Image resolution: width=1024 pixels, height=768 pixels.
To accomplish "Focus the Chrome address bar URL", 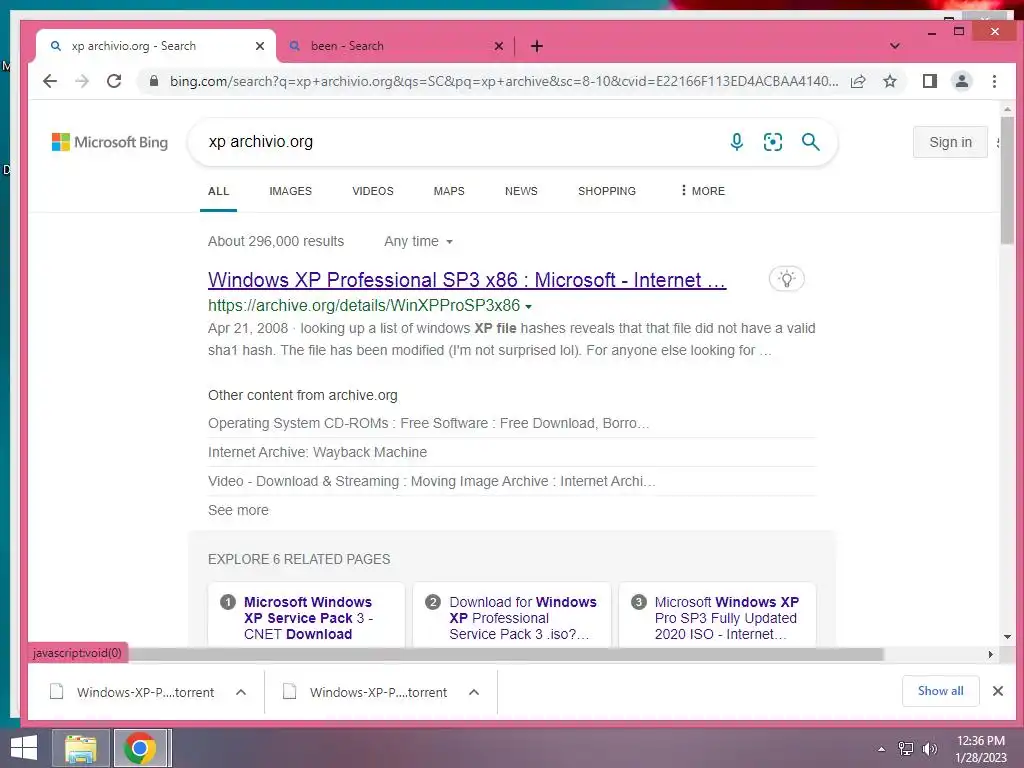I will (x=504, y=81).
